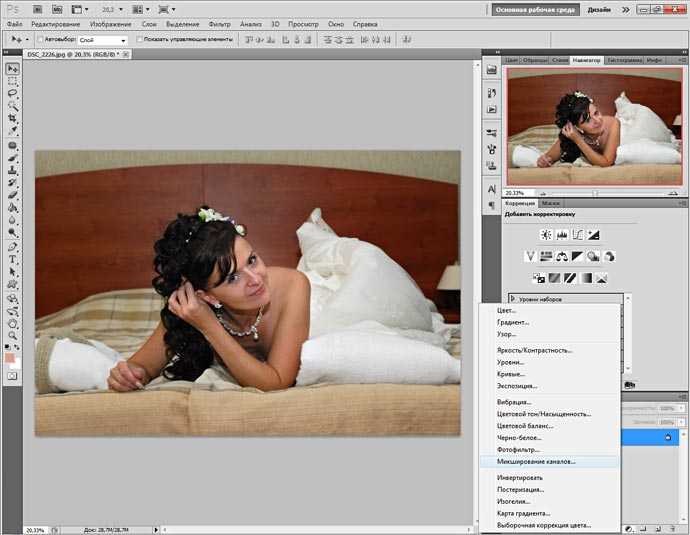
Task: Click the foreground color swatch
Action: 10,358
